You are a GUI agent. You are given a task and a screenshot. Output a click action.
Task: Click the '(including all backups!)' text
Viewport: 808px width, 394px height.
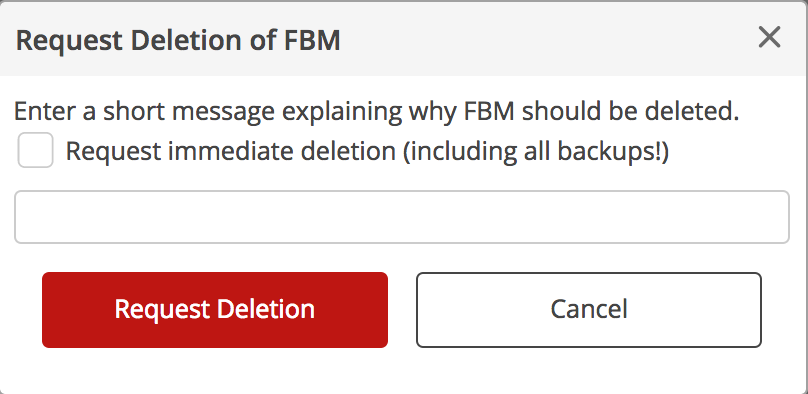[535, 151]
